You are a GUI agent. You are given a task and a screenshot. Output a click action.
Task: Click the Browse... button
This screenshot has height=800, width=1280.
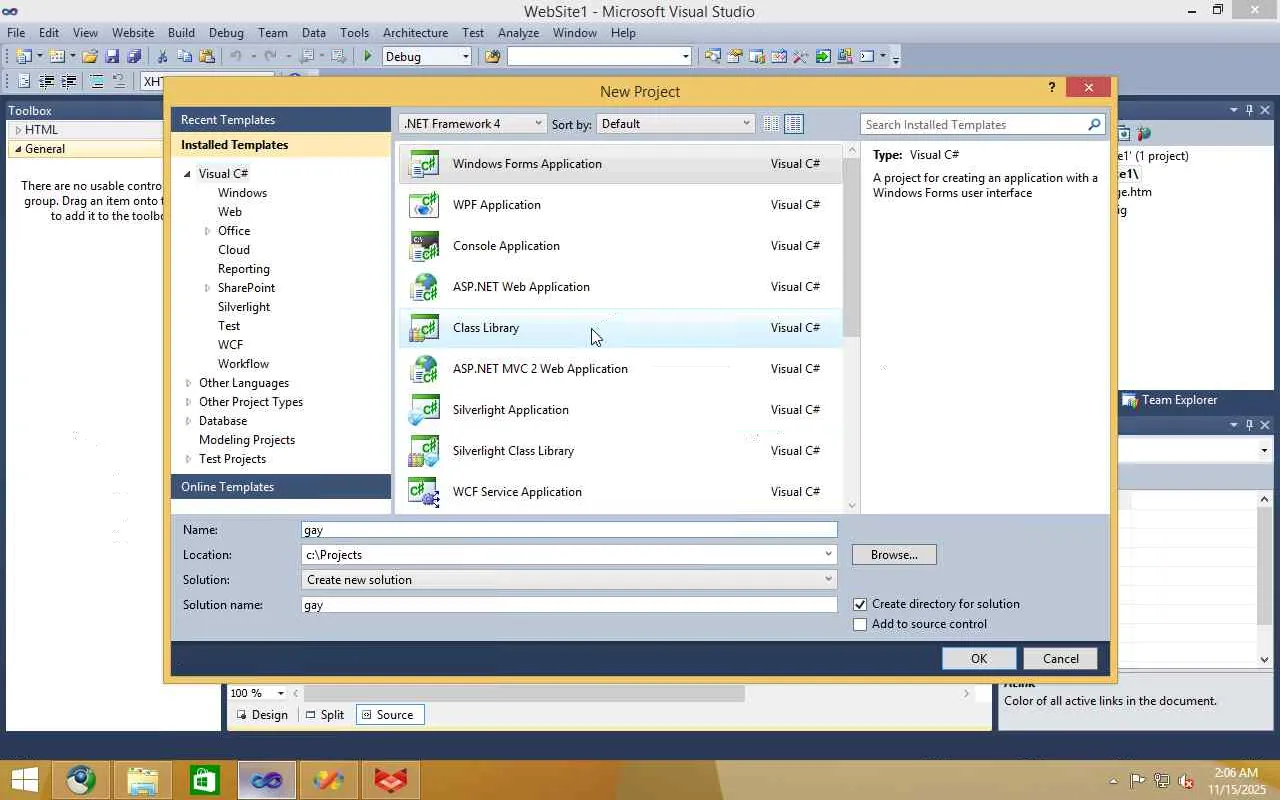pos(894,555)
